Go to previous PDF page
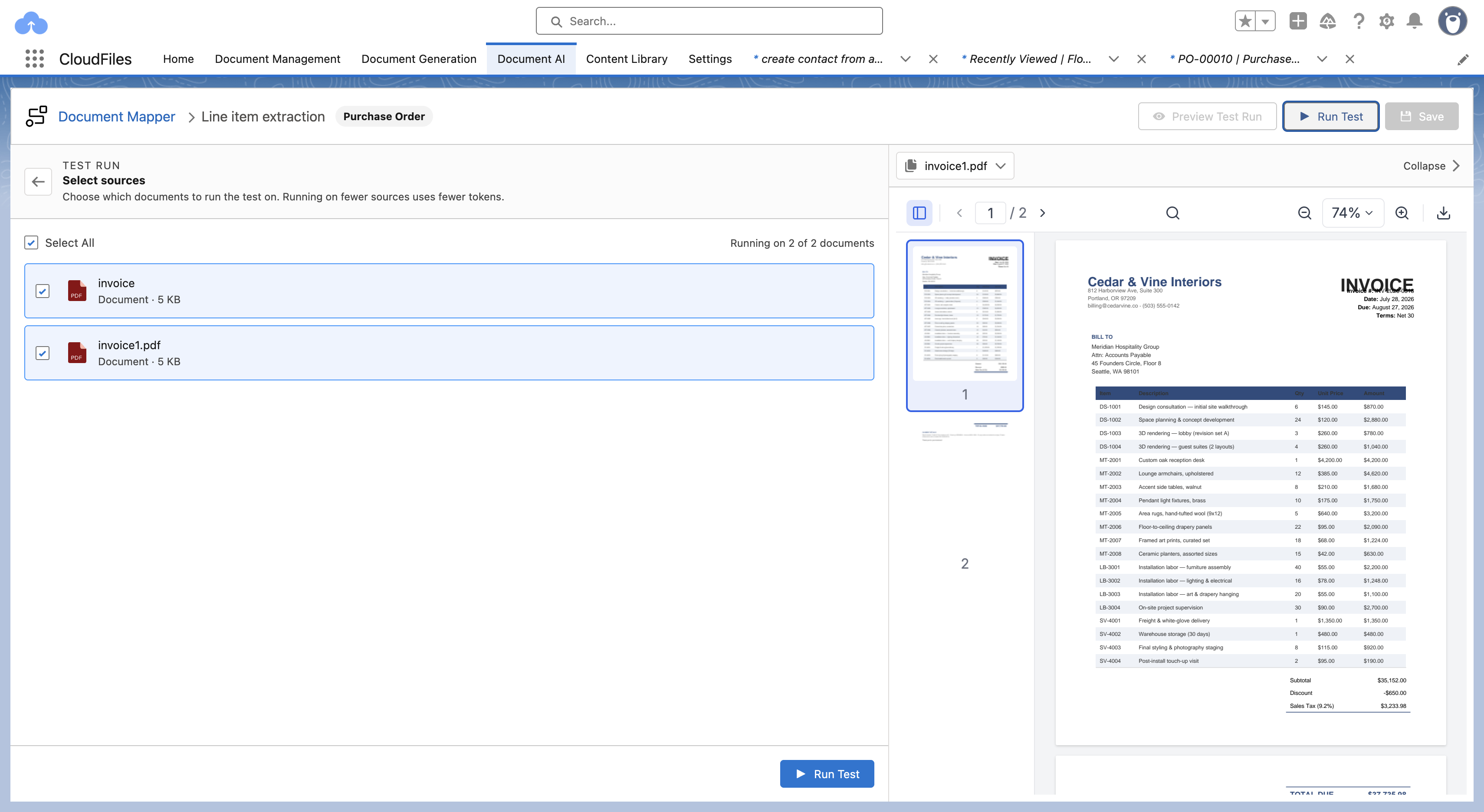The image size is (1484, 812). click(x=959, y=213)
